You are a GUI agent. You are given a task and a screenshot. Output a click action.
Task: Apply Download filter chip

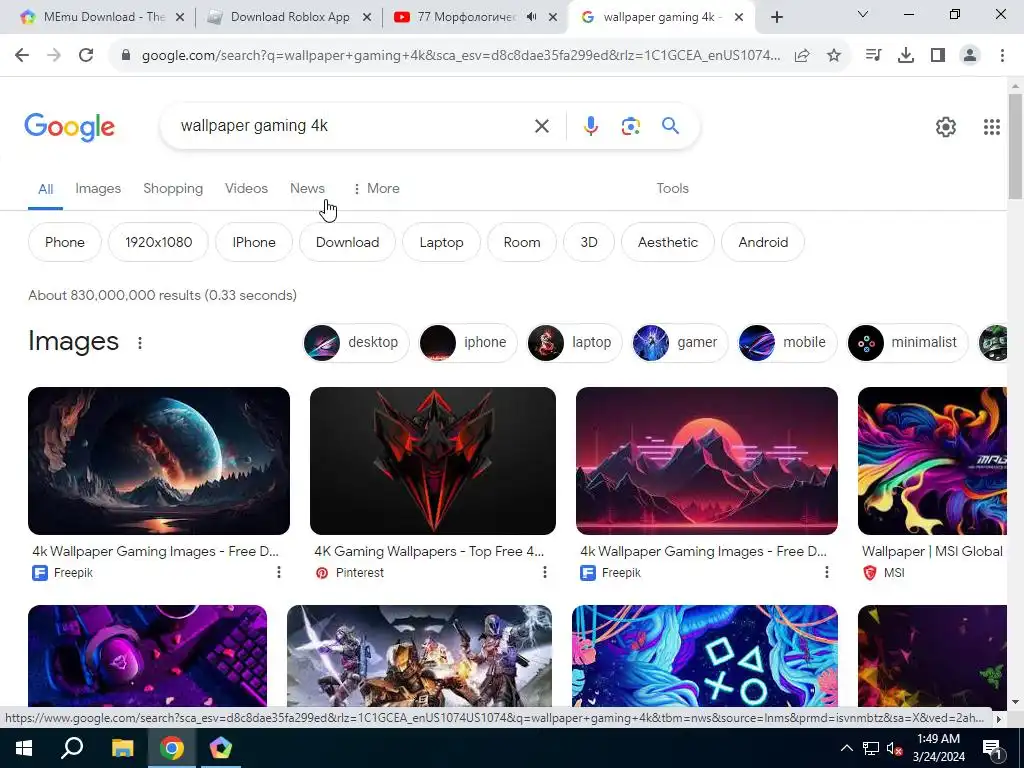347,242
